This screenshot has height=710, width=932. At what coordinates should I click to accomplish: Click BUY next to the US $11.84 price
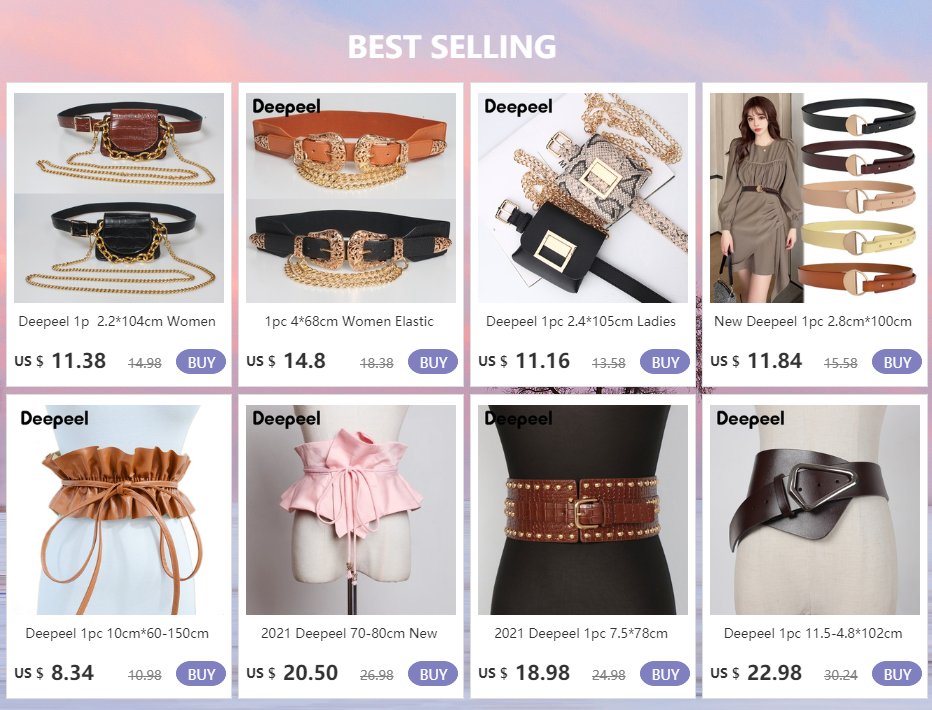(897, 362)
